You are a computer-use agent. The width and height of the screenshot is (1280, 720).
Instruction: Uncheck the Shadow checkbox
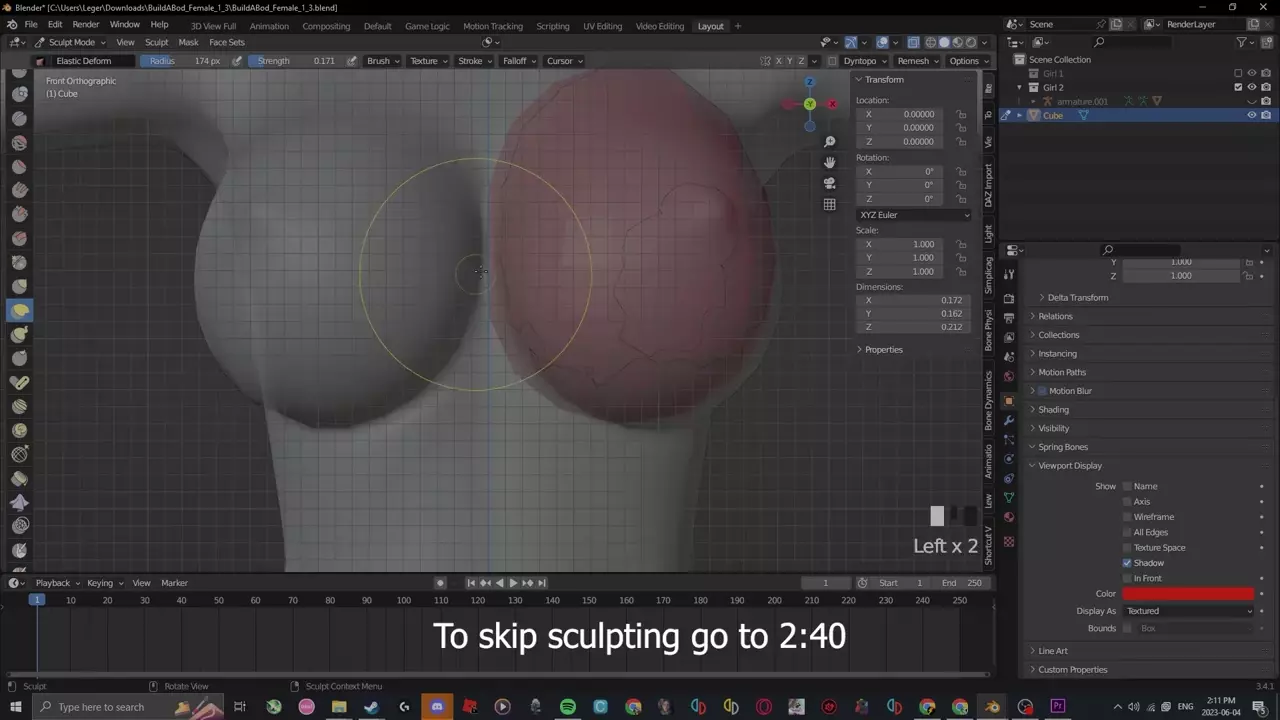coord(1127,563)
